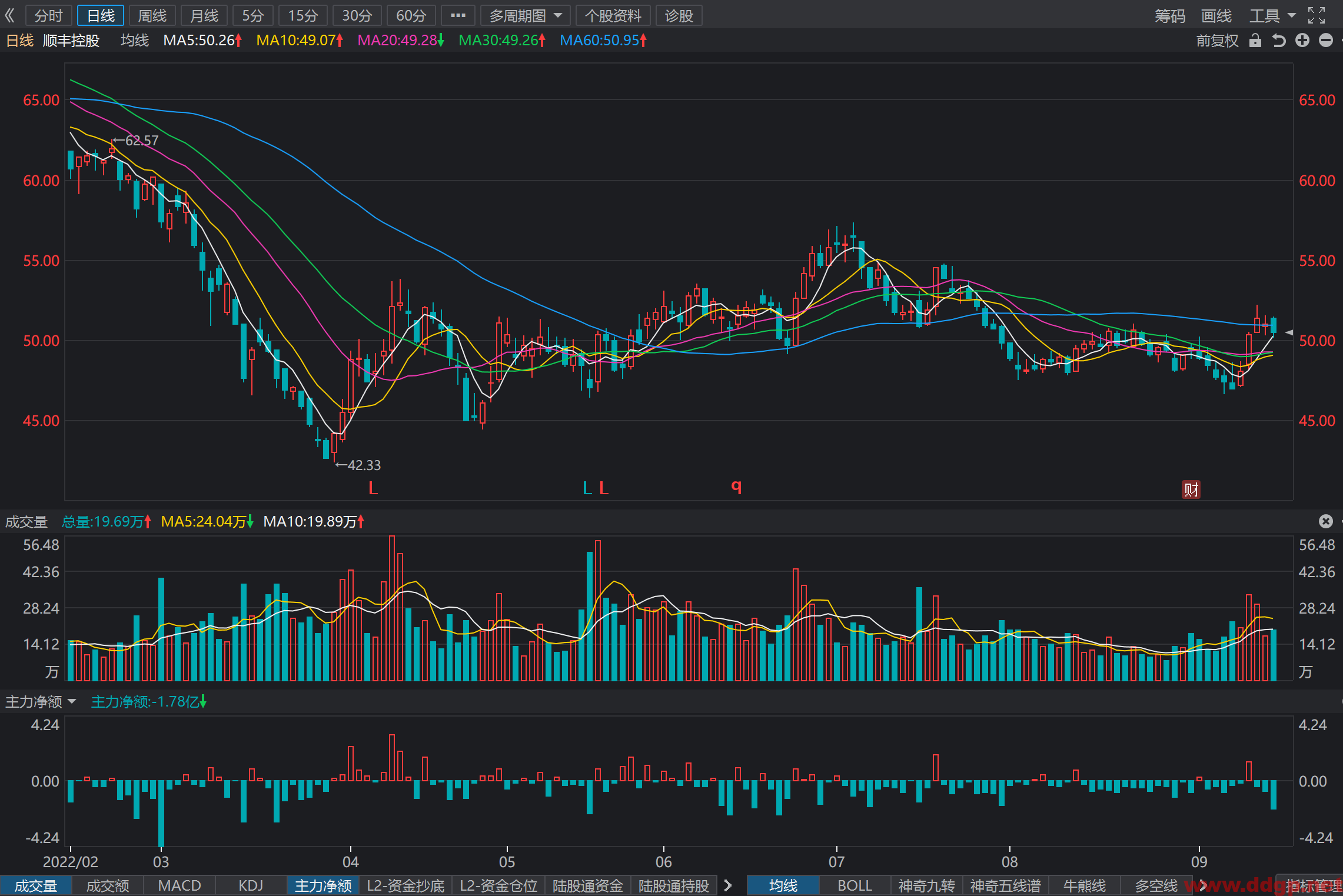Switch to 月线 monthly chart
The height and width of the screenshot is (896, 1343).
point(204,15)
